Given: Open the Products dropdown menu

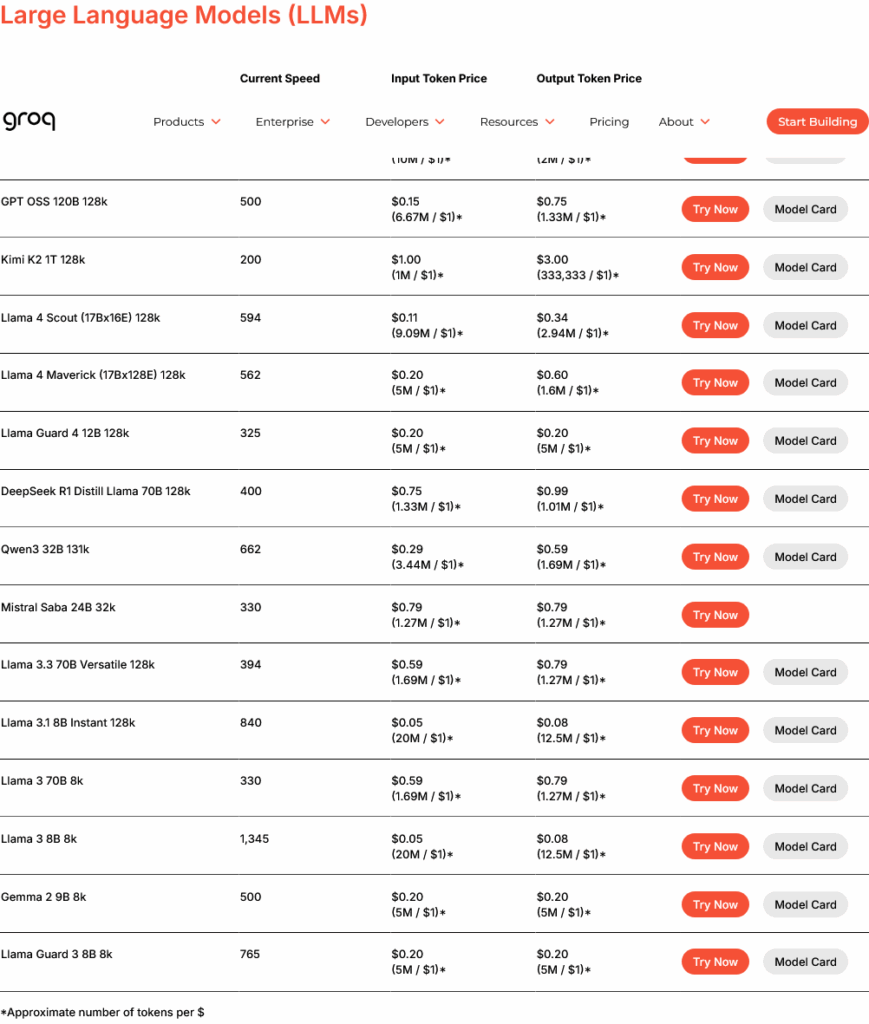Looking at the screenshot, I should (x=187, y=122).
